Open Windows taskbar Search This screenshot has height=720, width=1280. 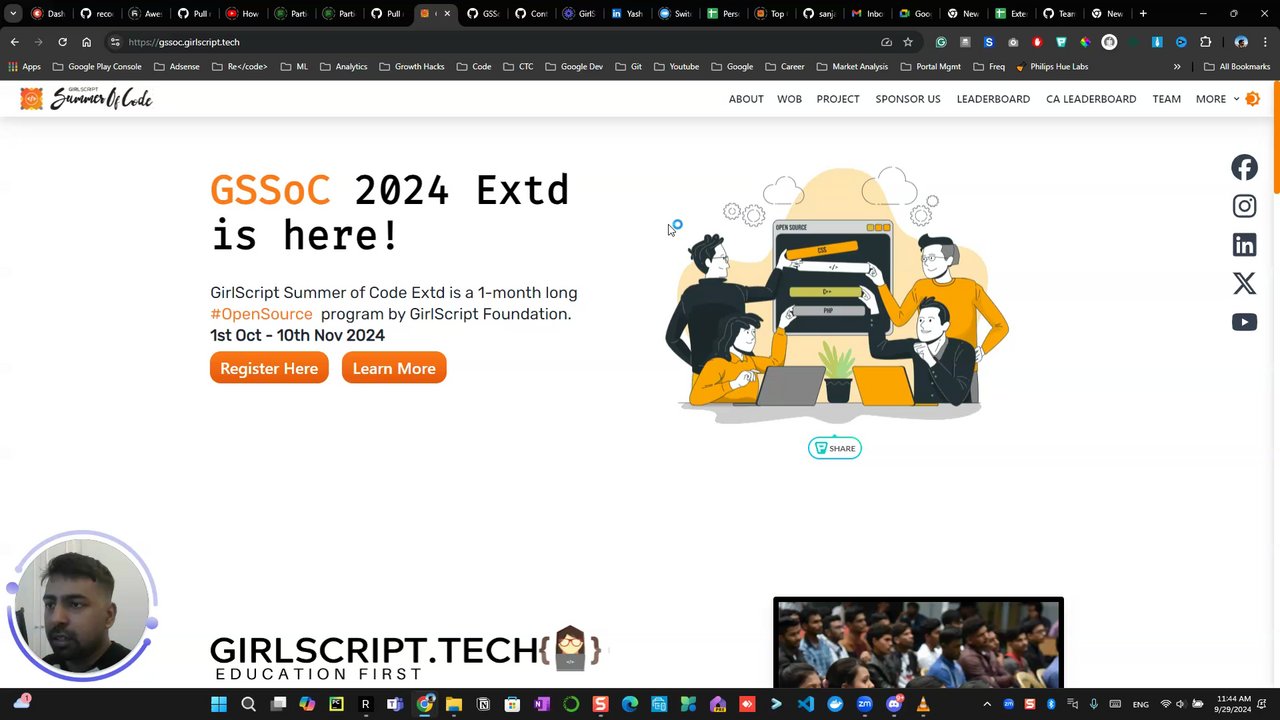pos(248,704)
